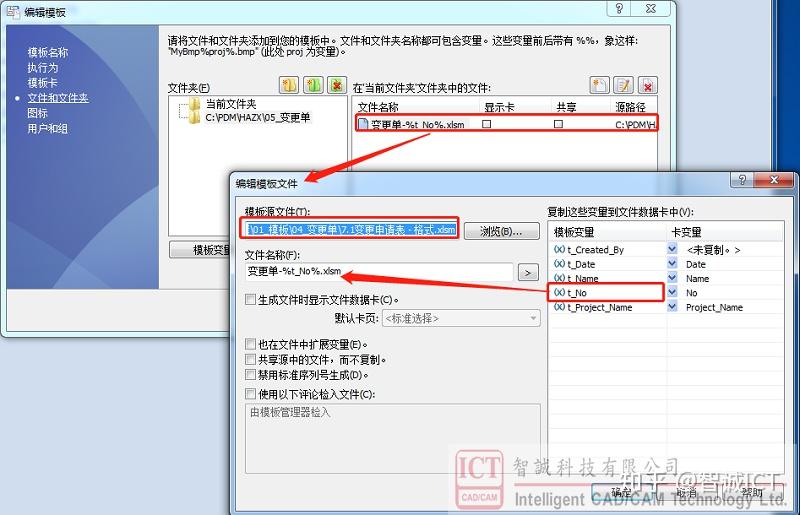Image resolution: width=800 pixels, height=515 pixels.
Task: Click the new folder icon above folder tree
Action: pos(289,85)
